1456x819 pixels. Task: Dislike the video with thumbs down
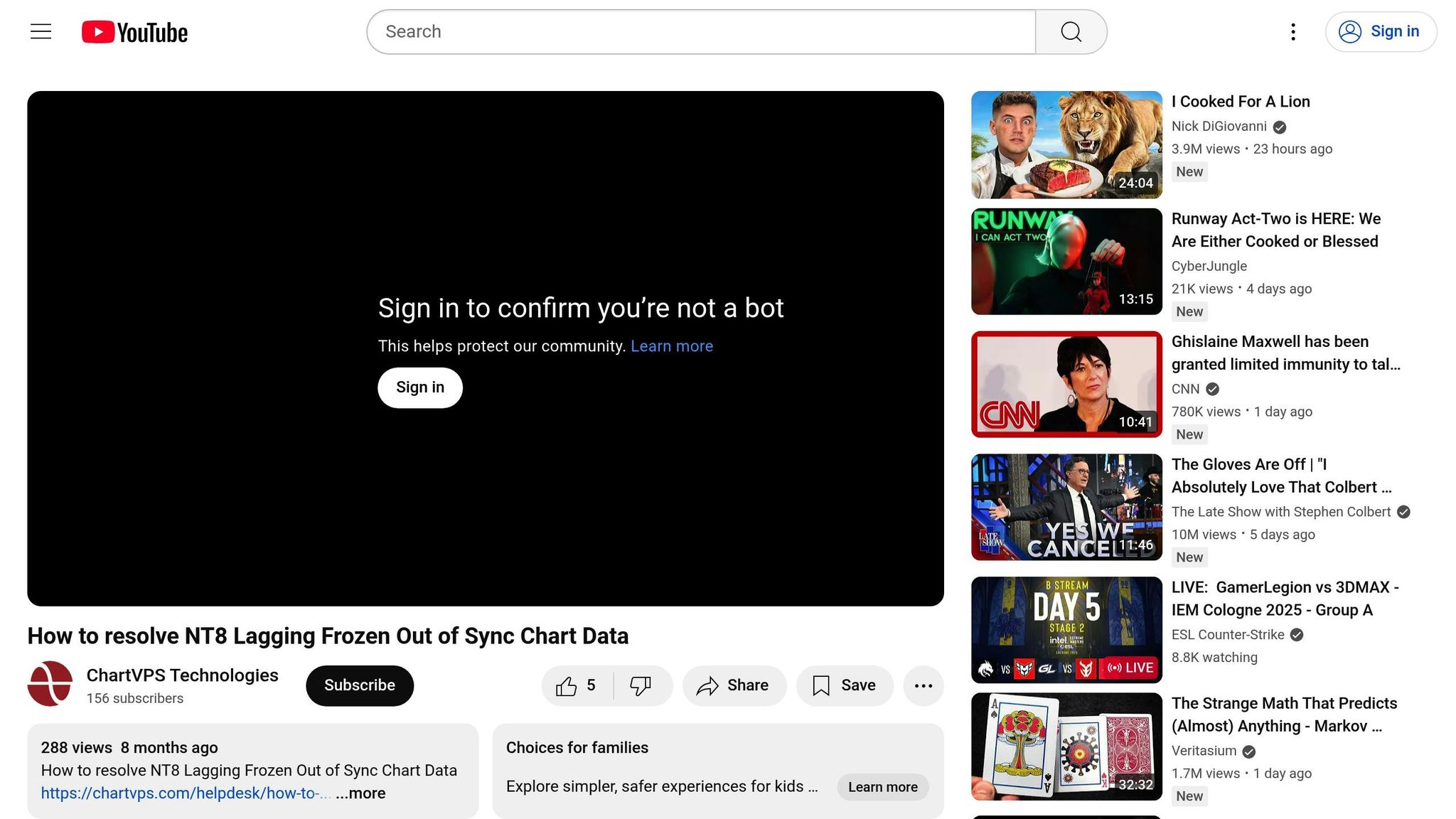(x=641, y=685)
